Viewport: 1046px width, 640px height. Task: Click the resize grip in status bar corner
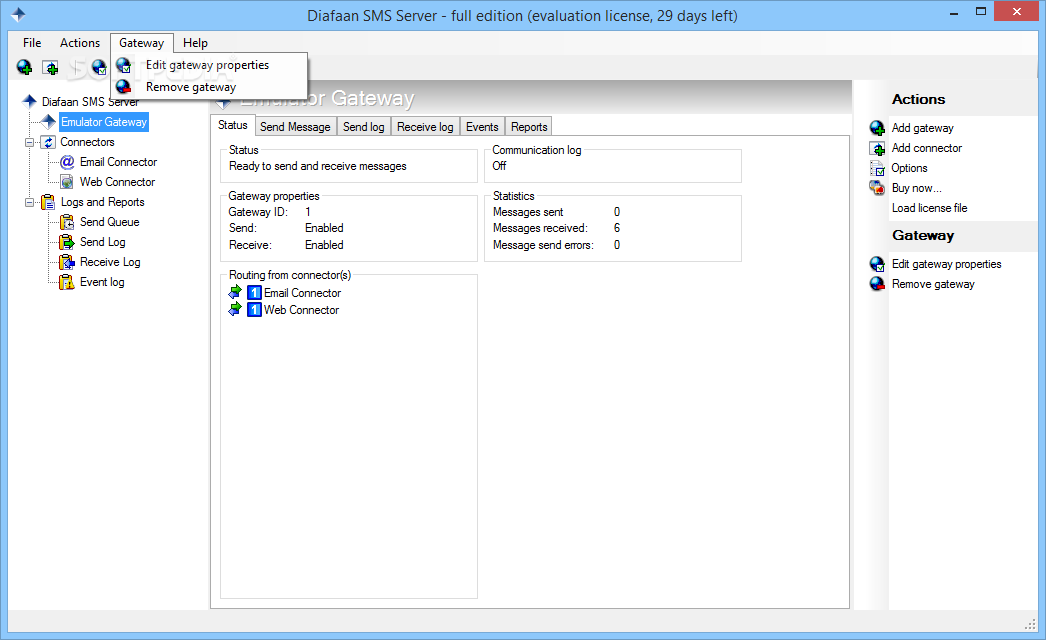click(1030, 624)
